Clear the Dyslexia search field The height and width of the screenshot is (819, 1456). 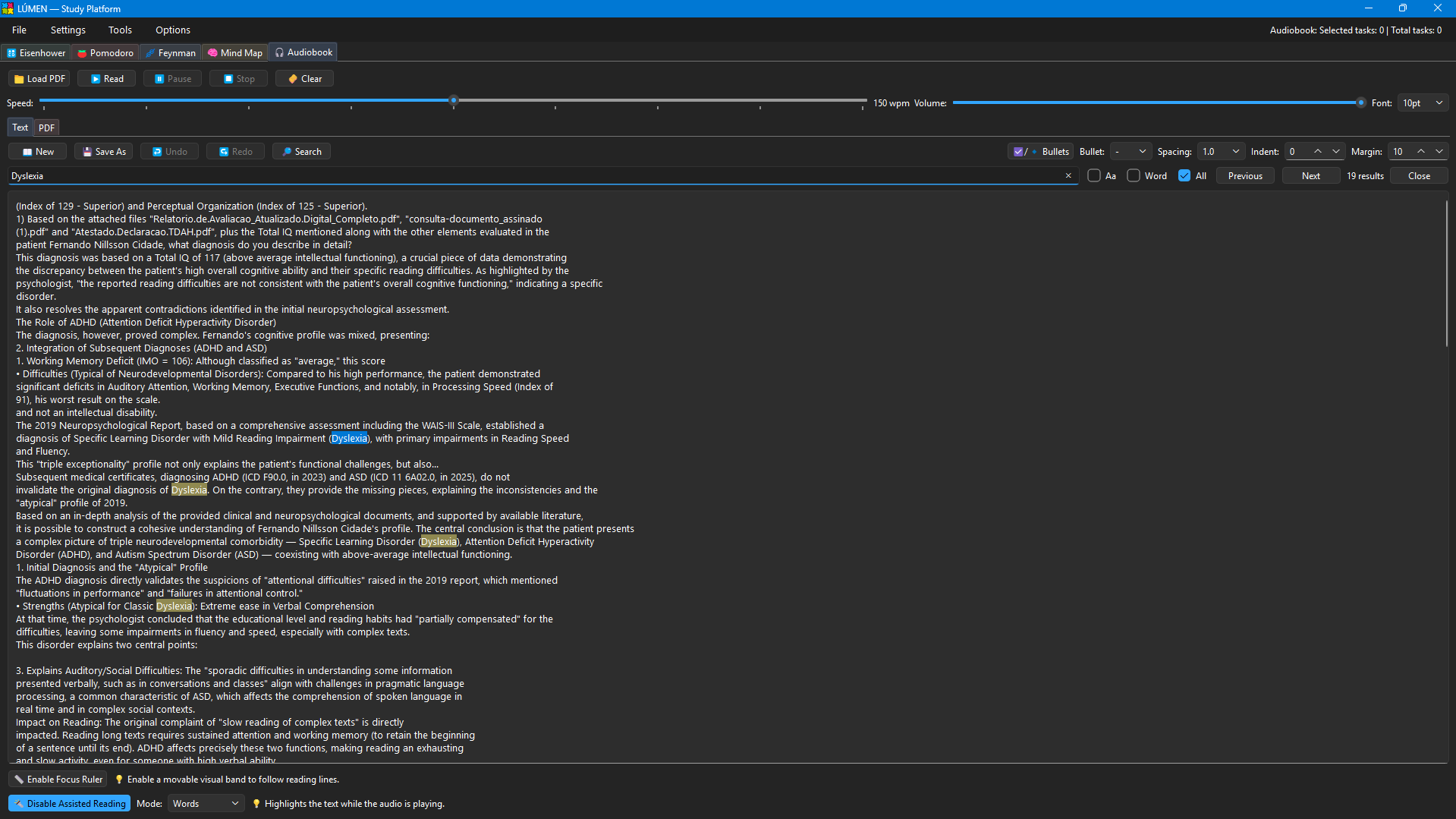coord(1068,176)
